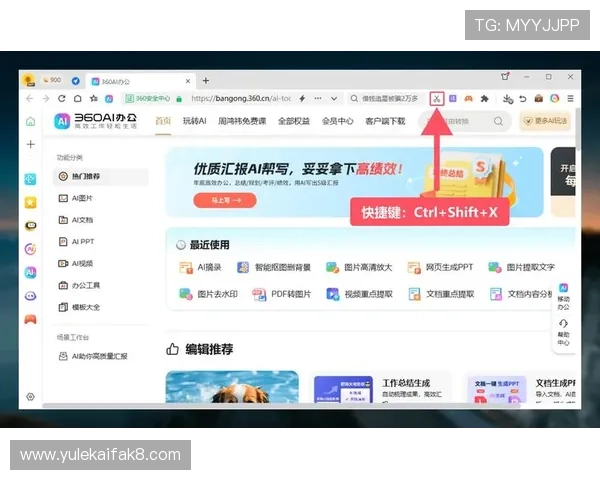
Task: Select 热门推荐 category
Action: [101, 176]
